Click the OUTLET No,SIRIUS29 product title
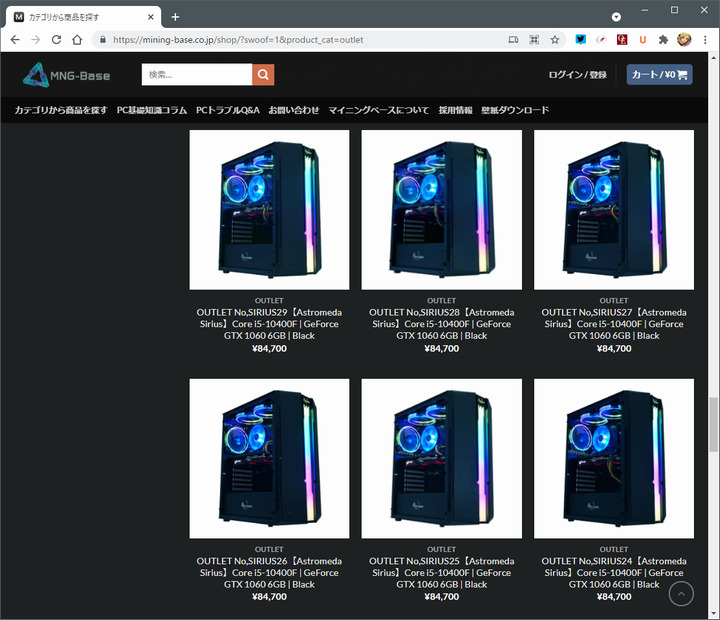 coord(269,324)
